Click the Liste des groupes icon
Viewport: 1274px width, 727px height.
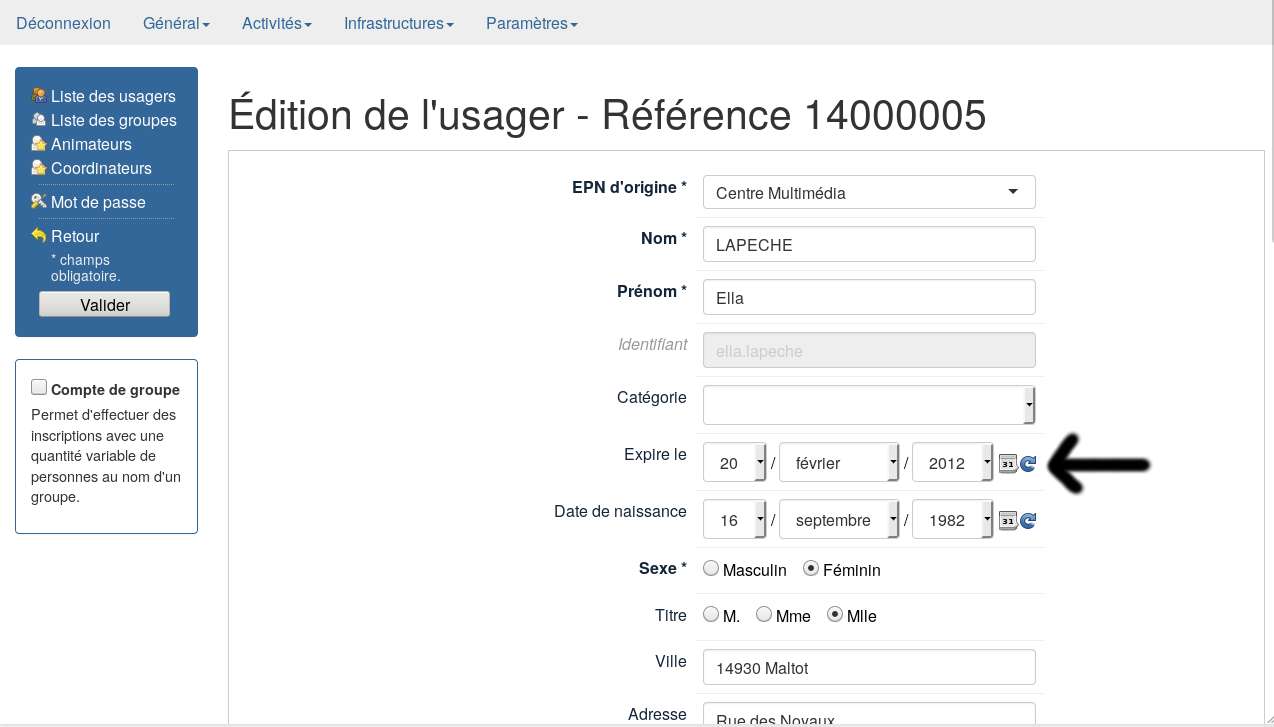point(39,120)
